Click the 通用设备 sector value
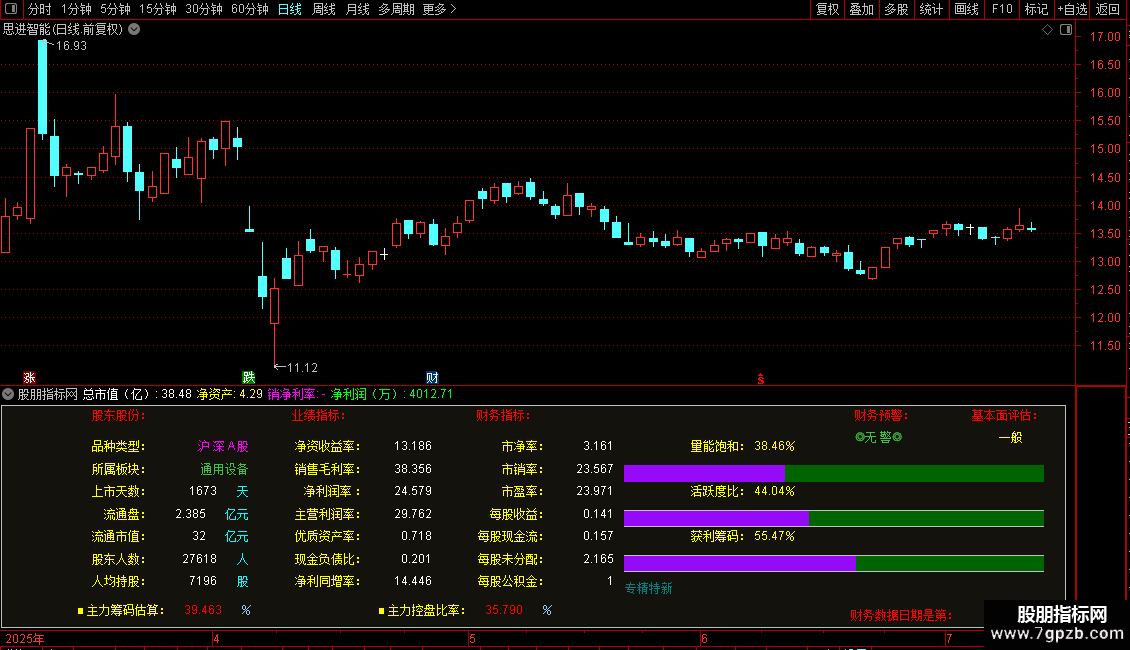This screenshot has width=1130, height=650. pos(224,469)
